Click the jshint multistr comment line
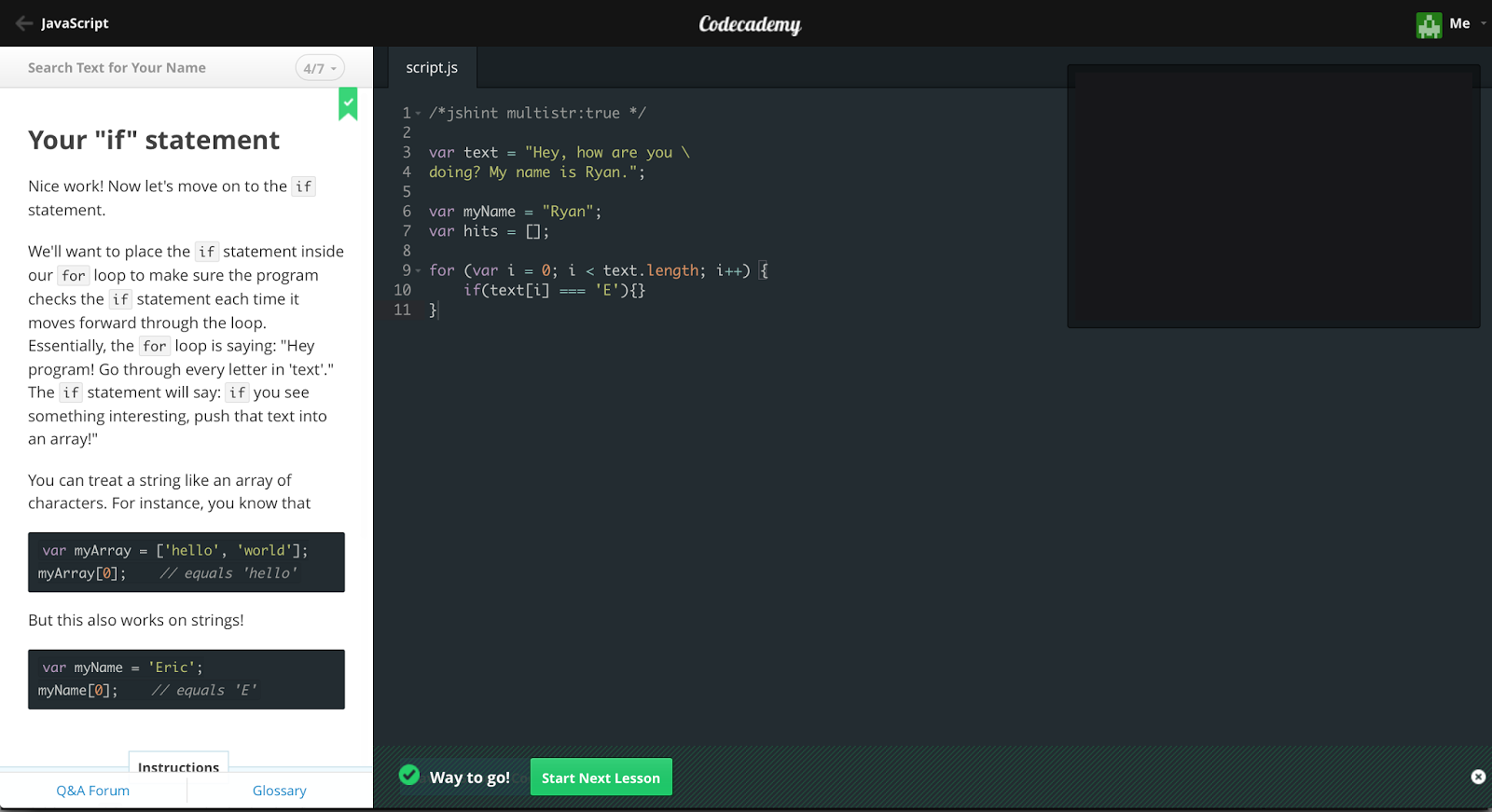1492x812 pixels. pyautogui.click(x=537, y=113)
